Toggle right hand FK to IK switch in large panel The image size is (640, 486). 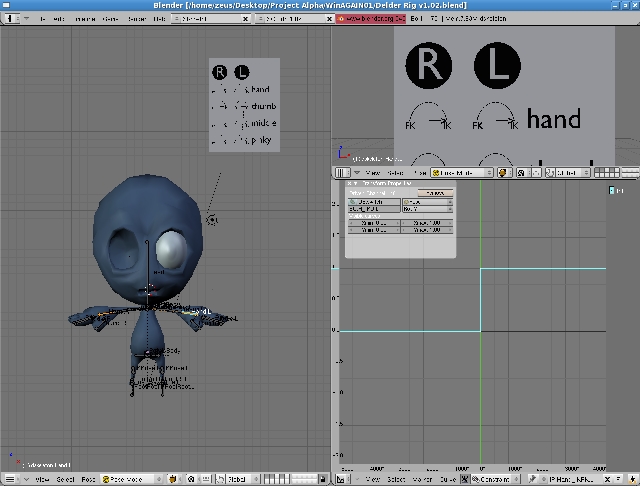click(428, 116)
